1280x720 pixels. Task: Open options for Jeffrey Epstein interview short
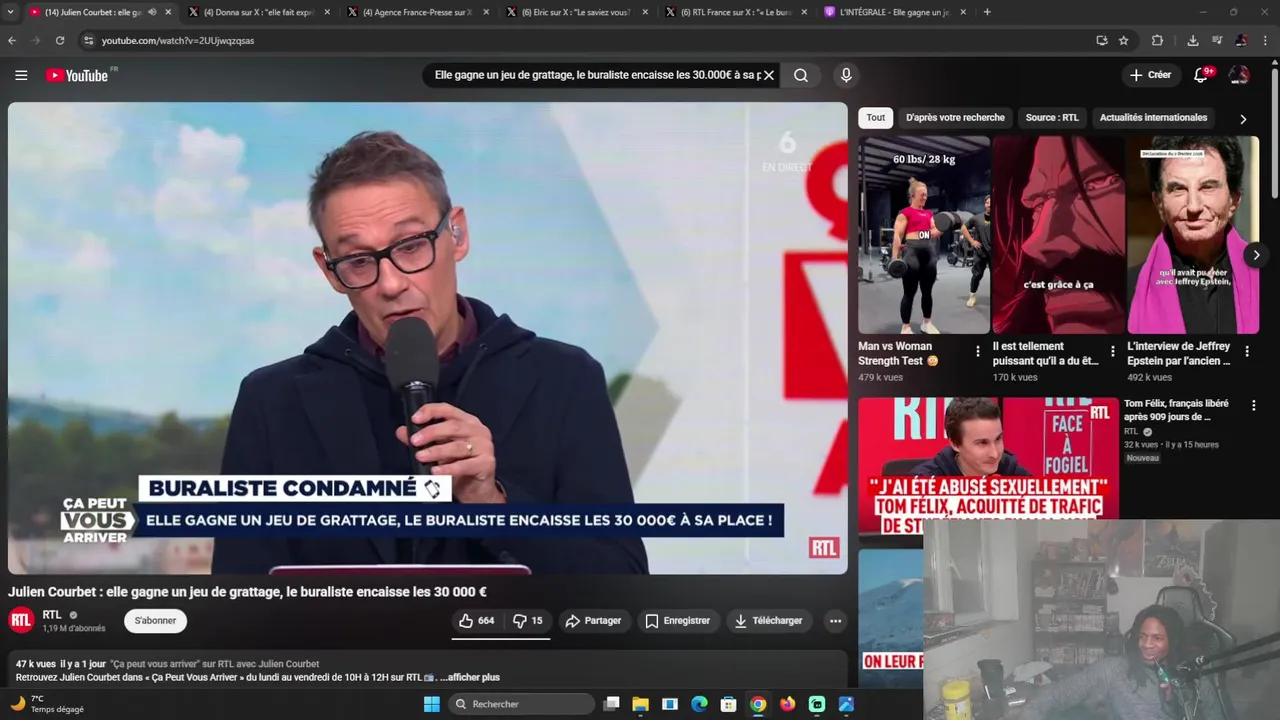click(x=1247, y=351)
